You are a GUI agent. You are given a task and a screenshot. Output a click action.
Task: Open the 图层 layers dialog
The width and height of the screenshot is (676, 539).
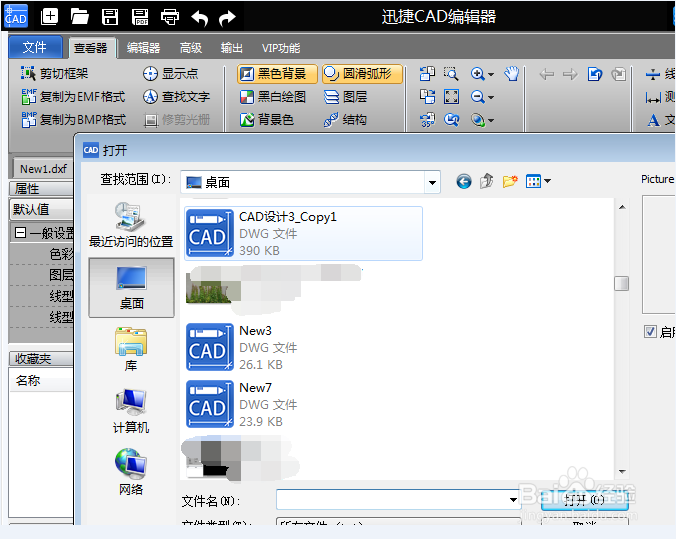(x=345, y=97)
